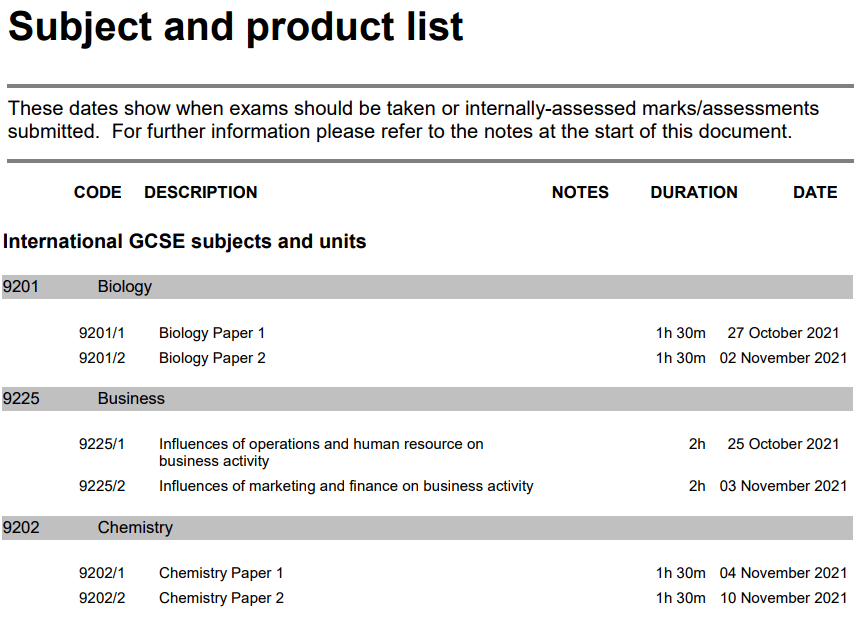856x624 pixels.
Task: Click the NOTES column header
Action: point(580,192)
